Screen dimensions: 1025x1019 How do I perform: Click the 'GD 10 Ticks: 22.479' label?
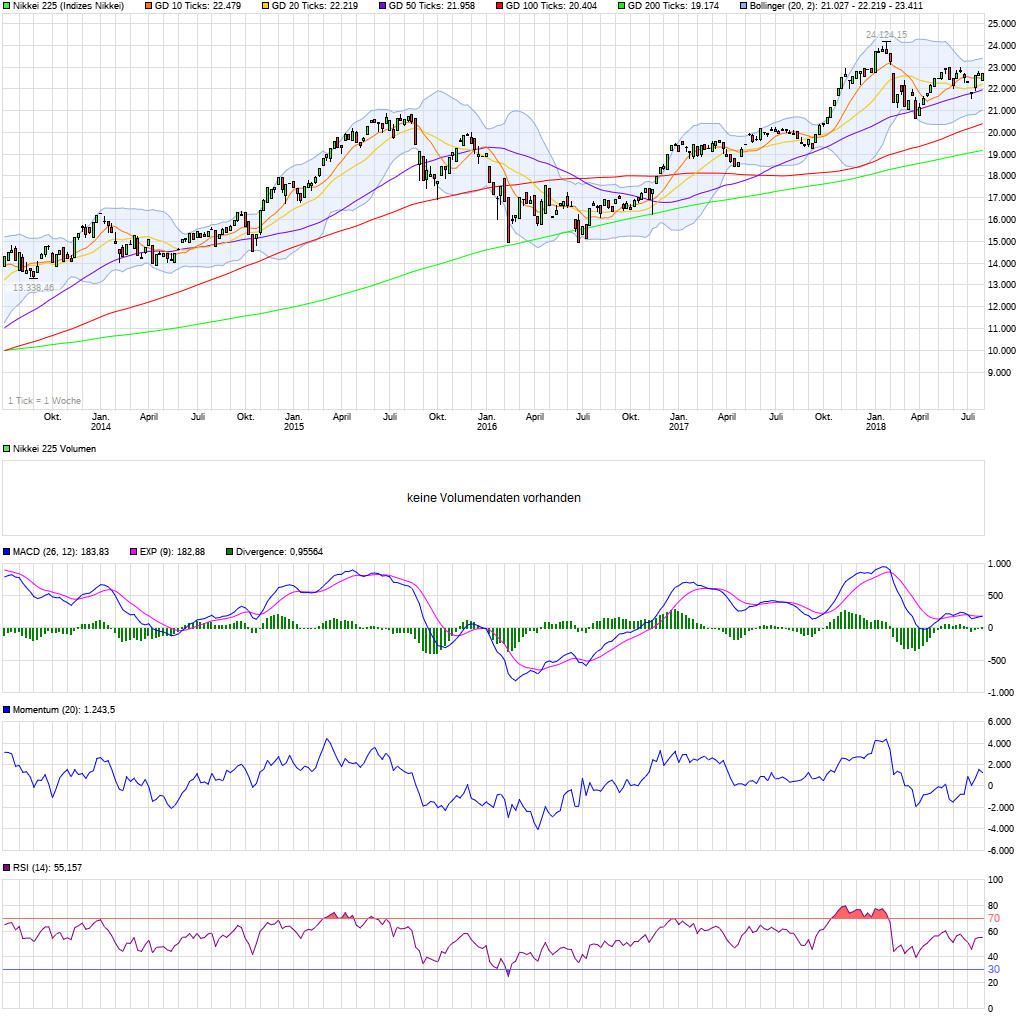(x=197, y=6)
